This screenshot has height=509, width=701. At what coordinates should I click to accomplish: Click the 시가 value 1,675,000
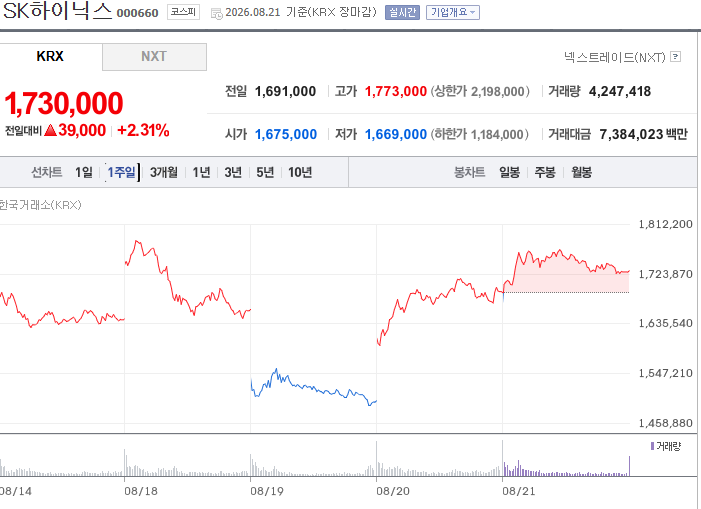[x=286, y=135]
